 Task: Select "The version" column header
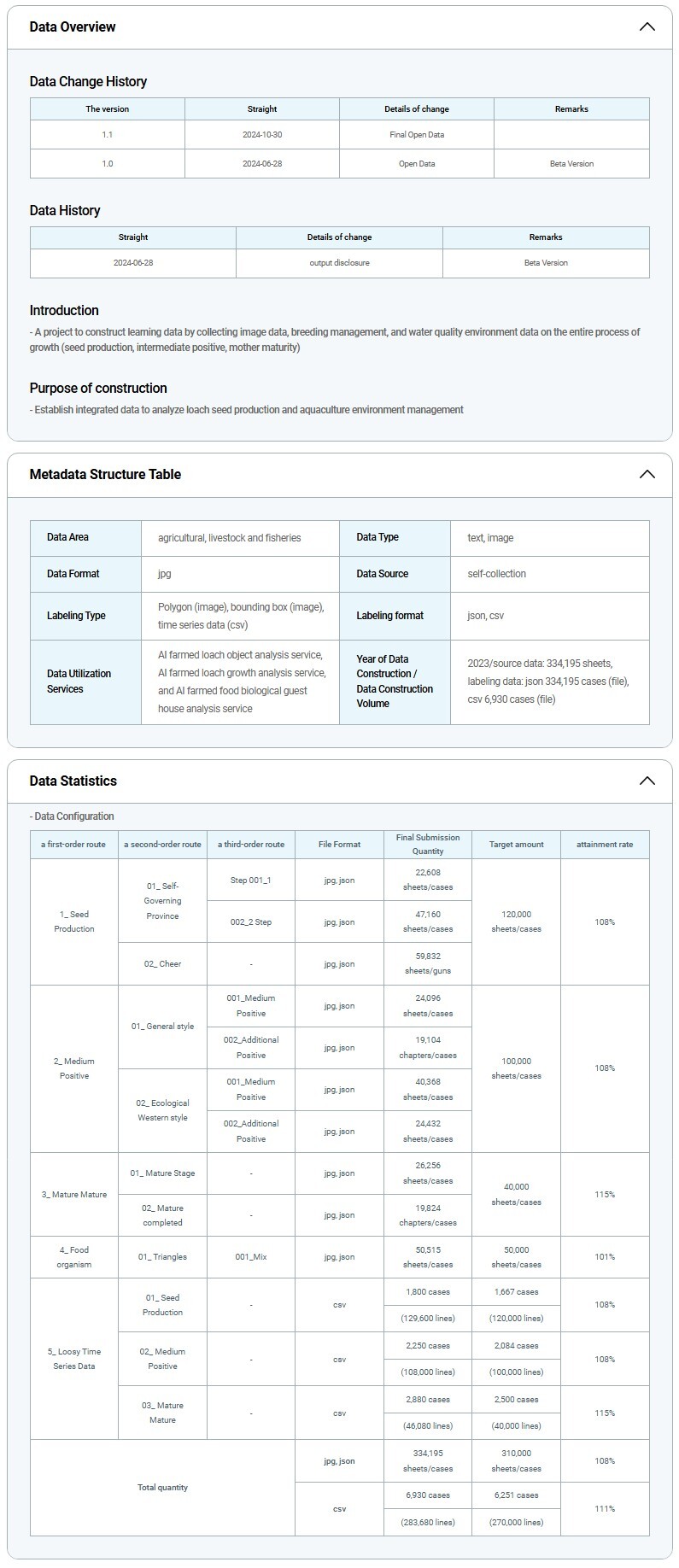(108, 109)
